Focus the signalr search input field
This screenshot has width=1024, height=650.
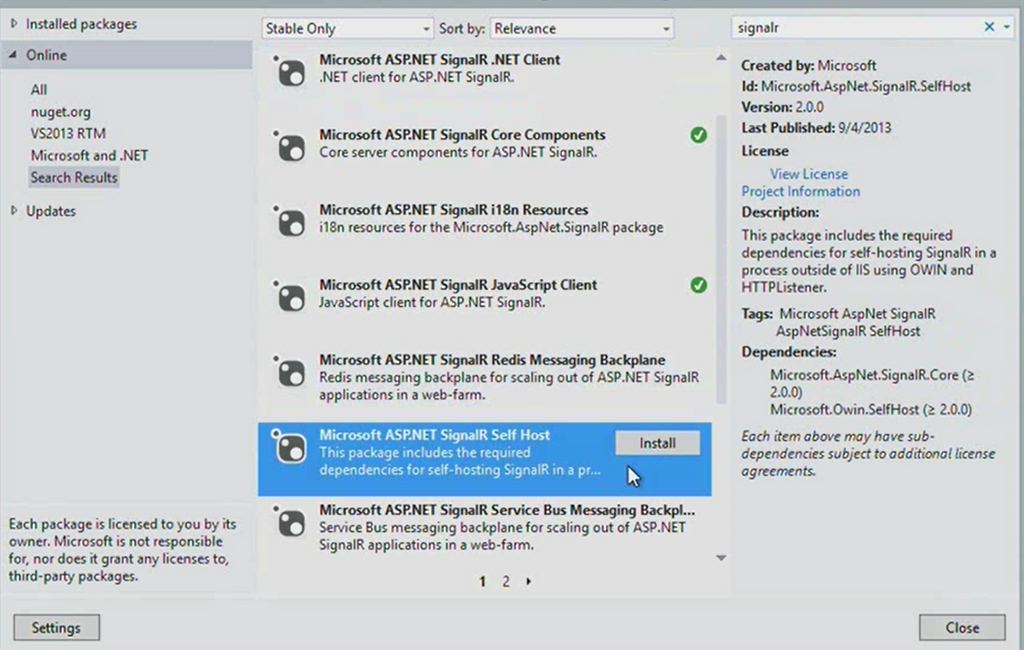point(856,27)
